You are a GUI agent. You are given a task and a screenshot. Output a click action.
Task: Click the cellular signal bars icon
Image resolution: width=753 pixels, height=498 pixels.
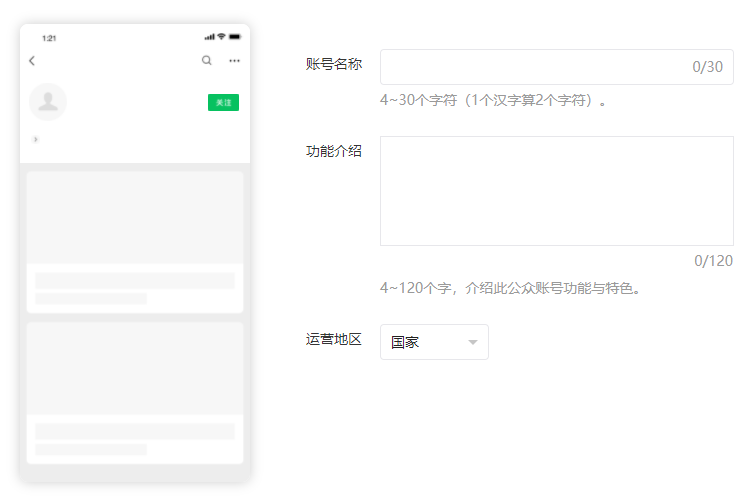tap(209, 37)
